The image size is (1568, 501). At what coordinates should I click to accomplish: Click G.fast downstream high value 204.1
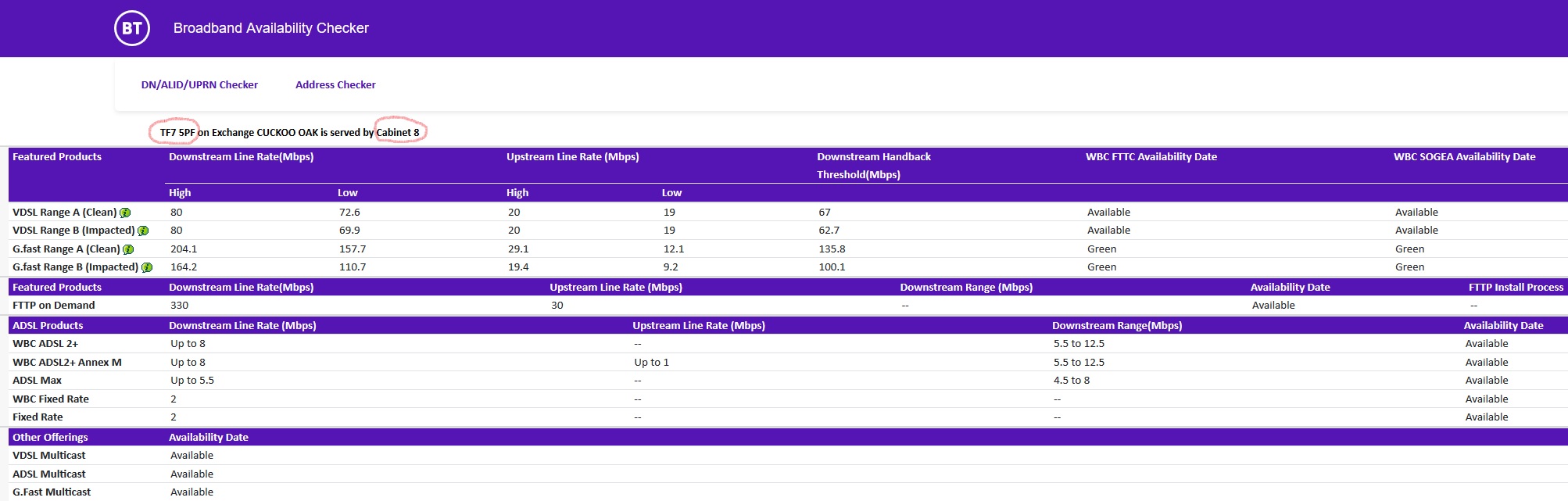[x=184, y=249]
